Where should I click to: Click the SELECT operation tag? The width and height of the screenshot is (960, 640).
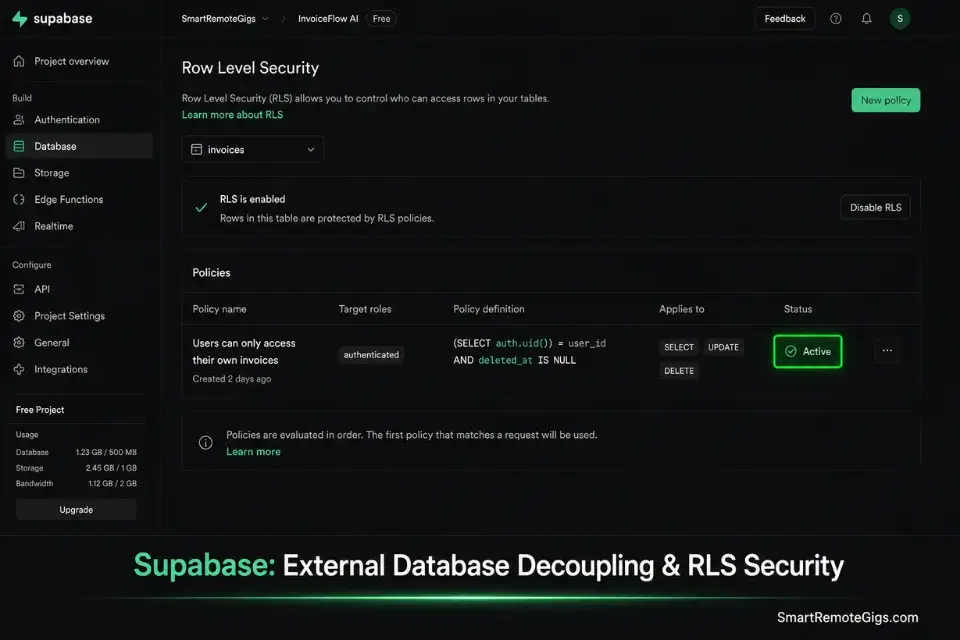tap(679, 347)
